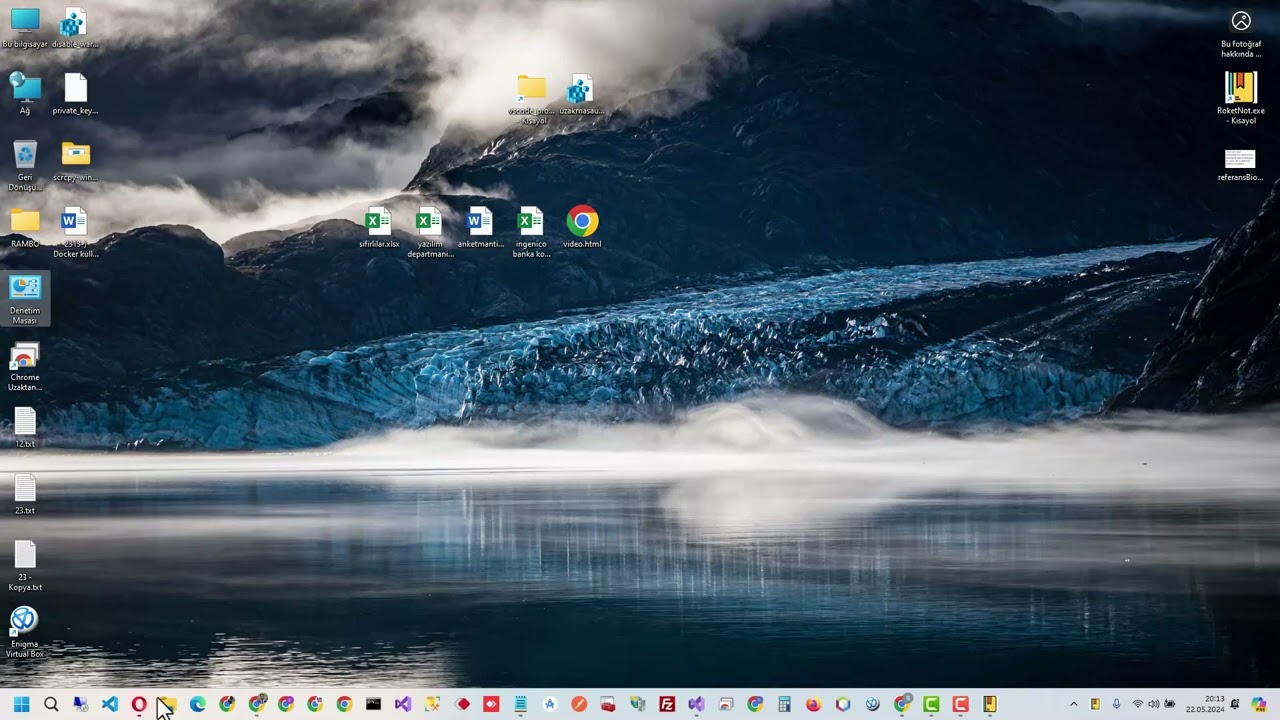Open the notifications bell icon

(1235, 704)
